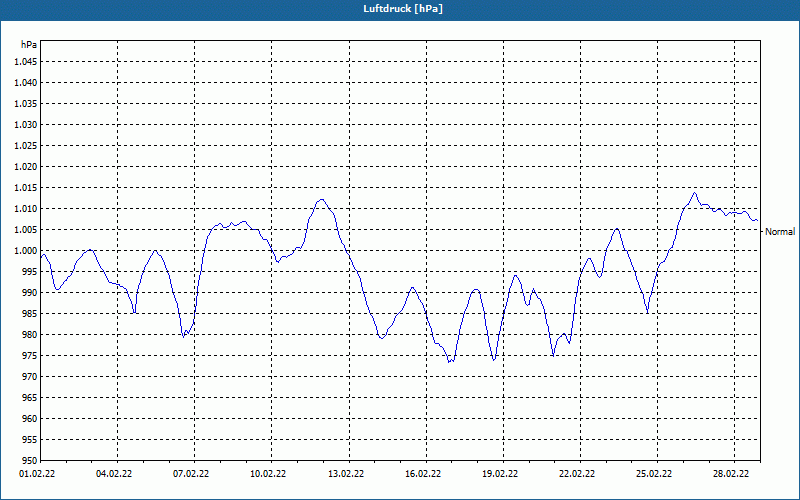Click the 950 axis value
800x500 pixels.
(x=30, y=461)
